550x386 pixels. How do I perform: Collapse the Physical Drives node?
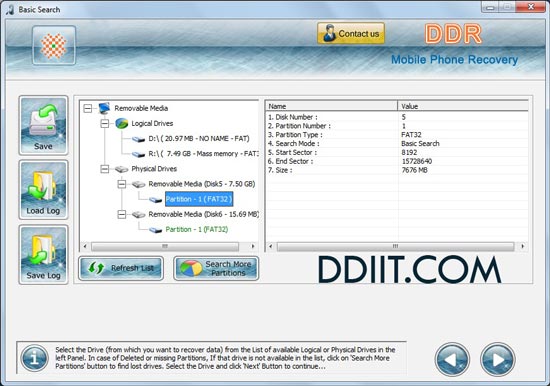(x=105, y=169)
